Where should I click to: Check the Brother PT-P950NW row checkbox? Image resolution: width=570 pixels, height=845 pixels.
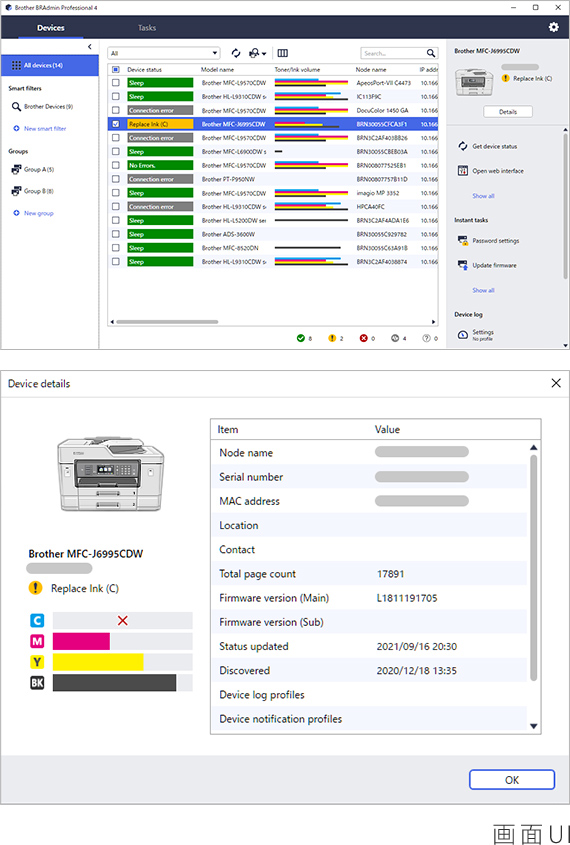[115, 179]
